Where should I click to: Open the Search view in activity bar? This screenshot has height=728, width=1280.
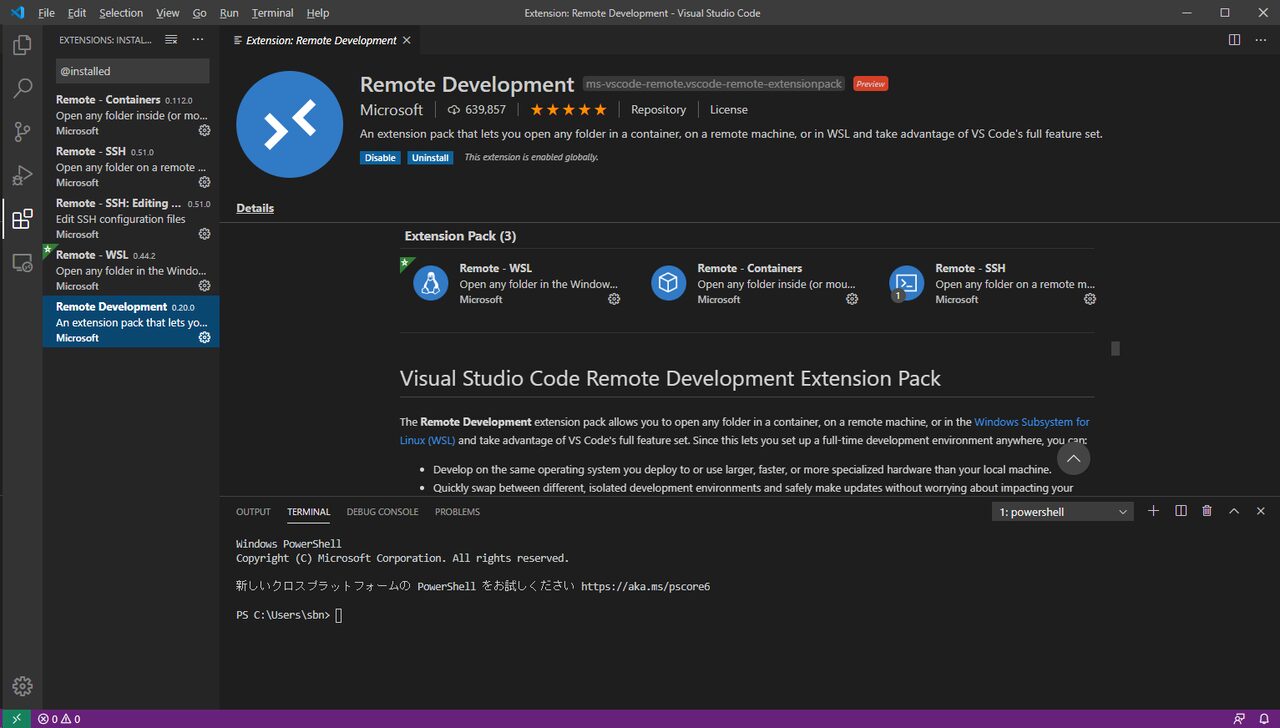[22, 89]
